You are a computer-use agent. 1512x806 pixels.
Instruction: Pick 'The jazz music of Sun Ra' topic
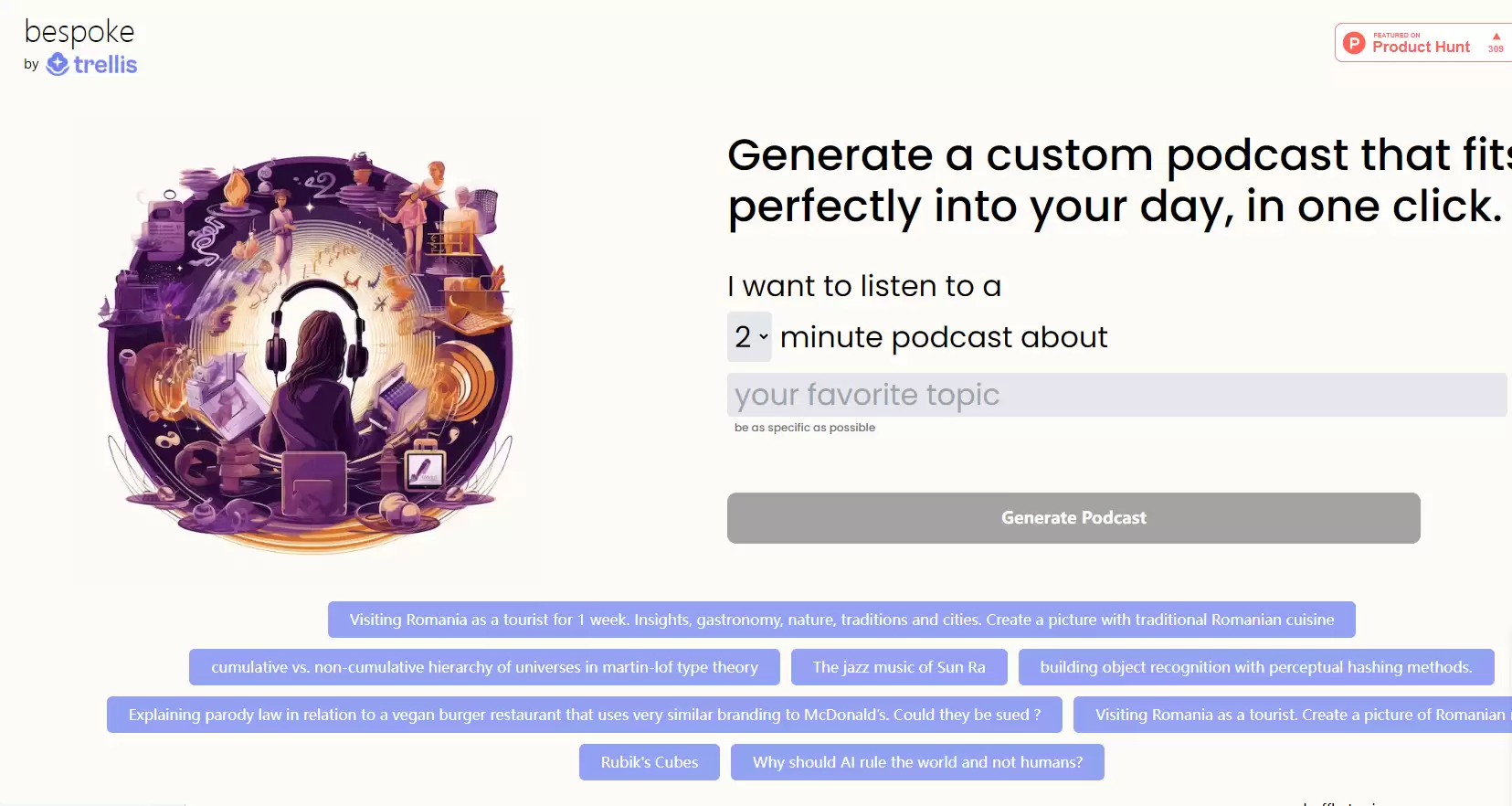[899, 667]
